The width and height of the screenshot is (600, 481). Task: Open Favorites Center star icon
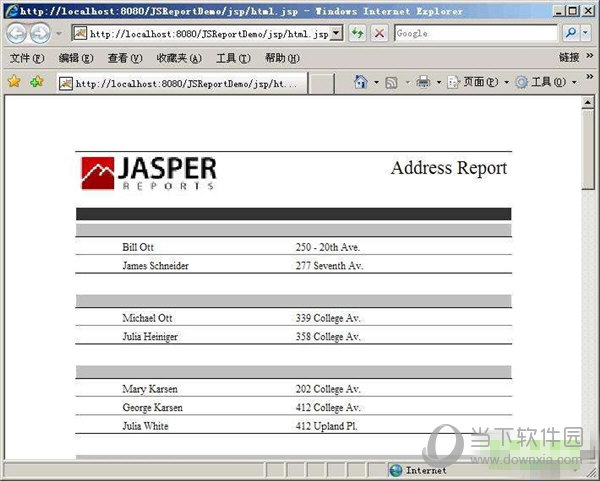coord(14,82)
